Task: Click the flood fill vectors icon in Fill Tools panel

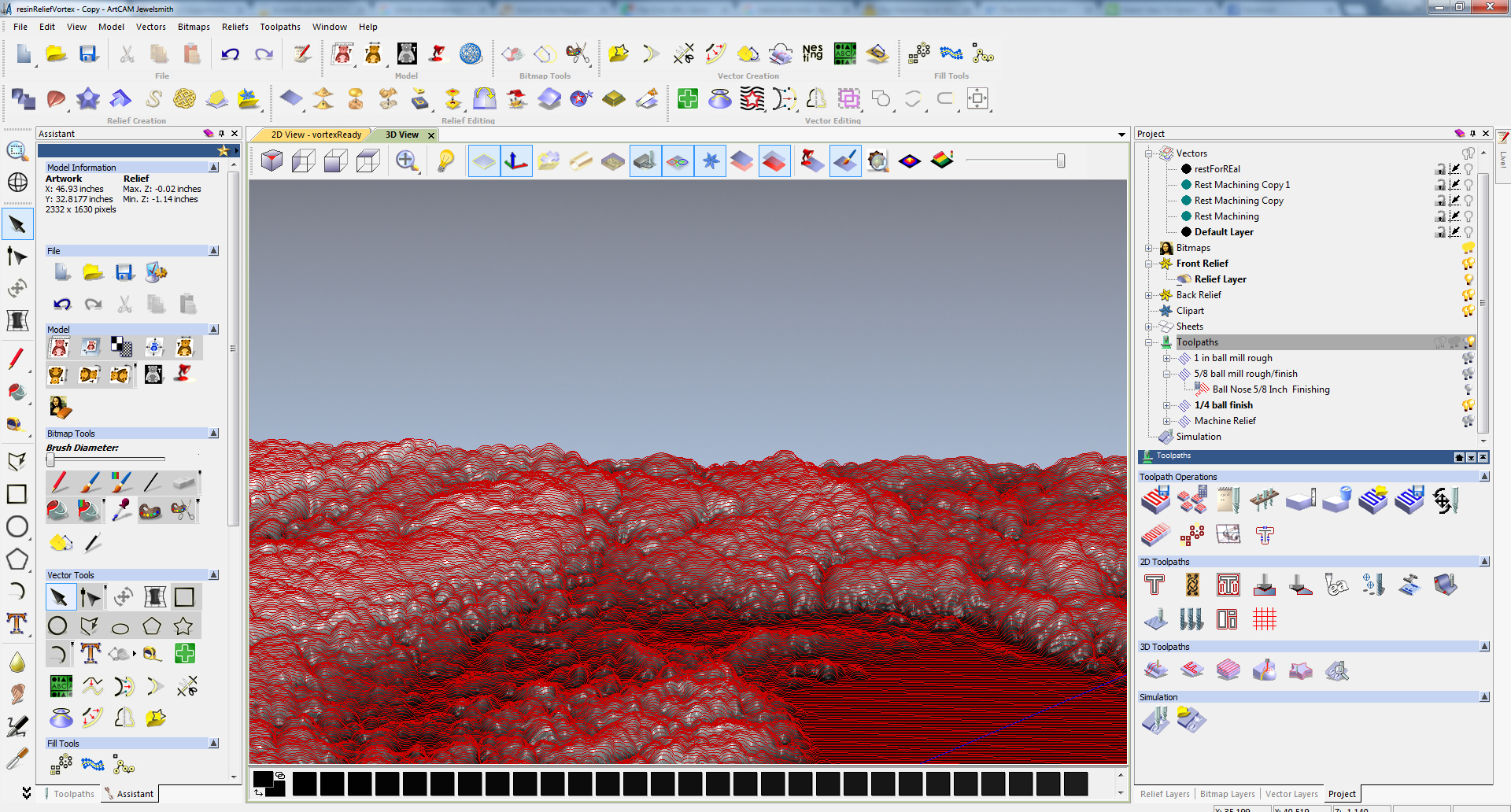Action: (93, 764)
